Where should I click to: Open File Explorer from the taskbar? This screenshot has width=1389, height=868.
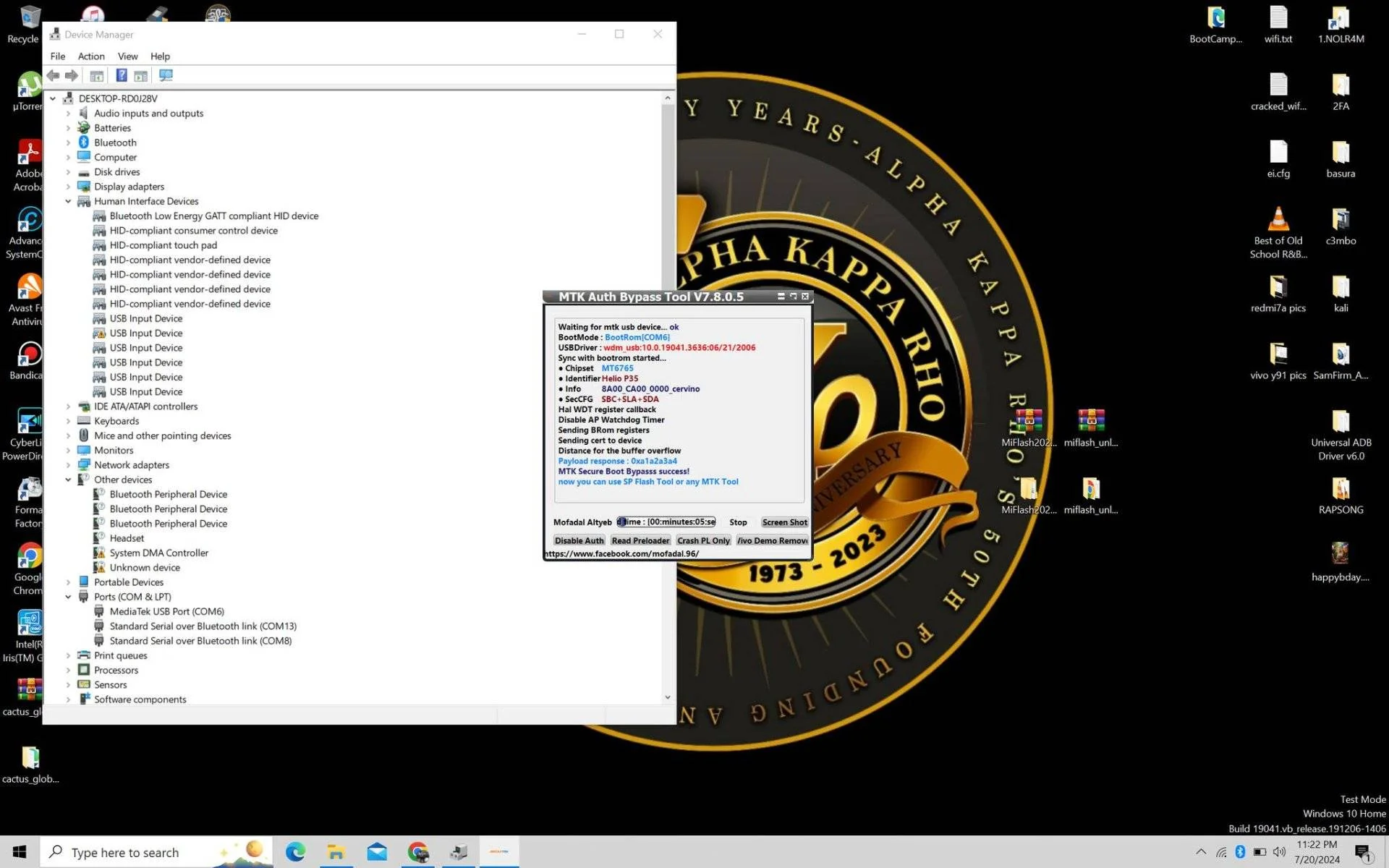point(336,852)
